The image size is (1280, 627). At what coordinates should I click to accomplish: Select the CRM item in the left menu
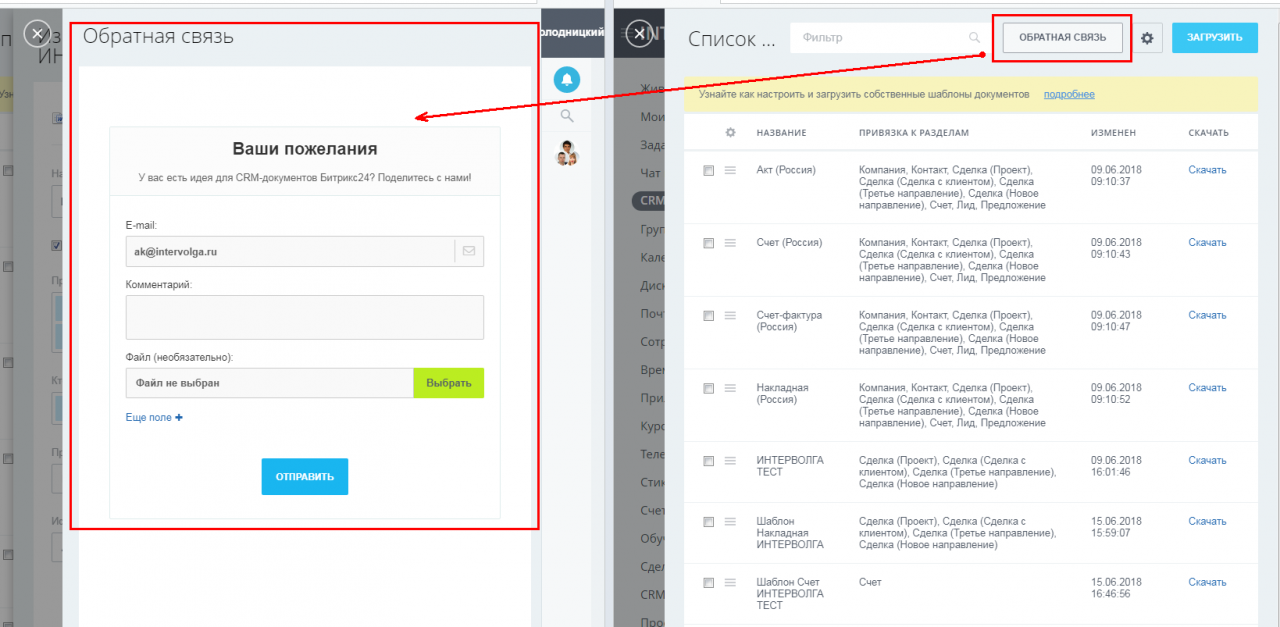651,200
